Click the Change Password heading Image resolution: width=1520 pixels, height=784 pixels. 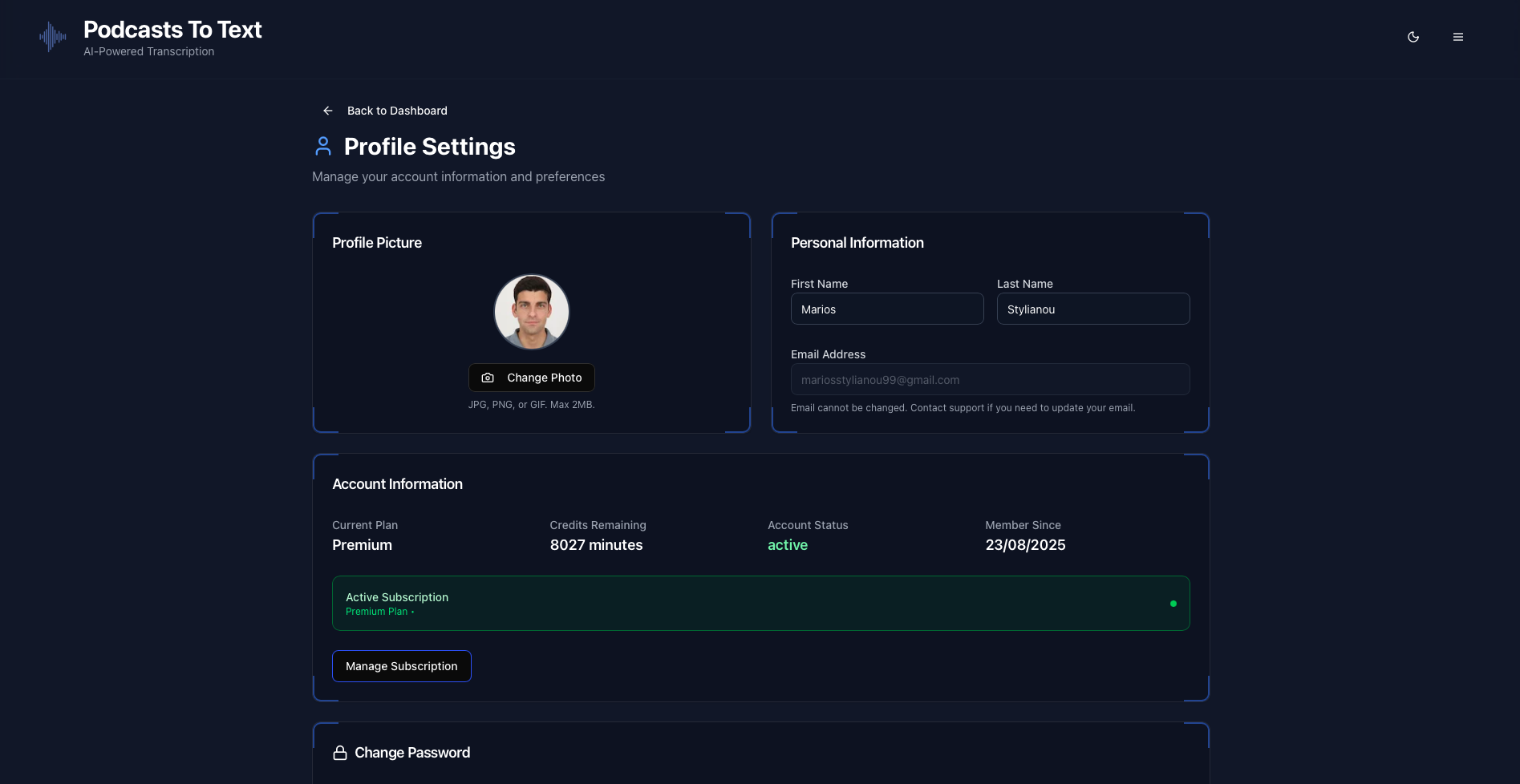coord(412,753)
